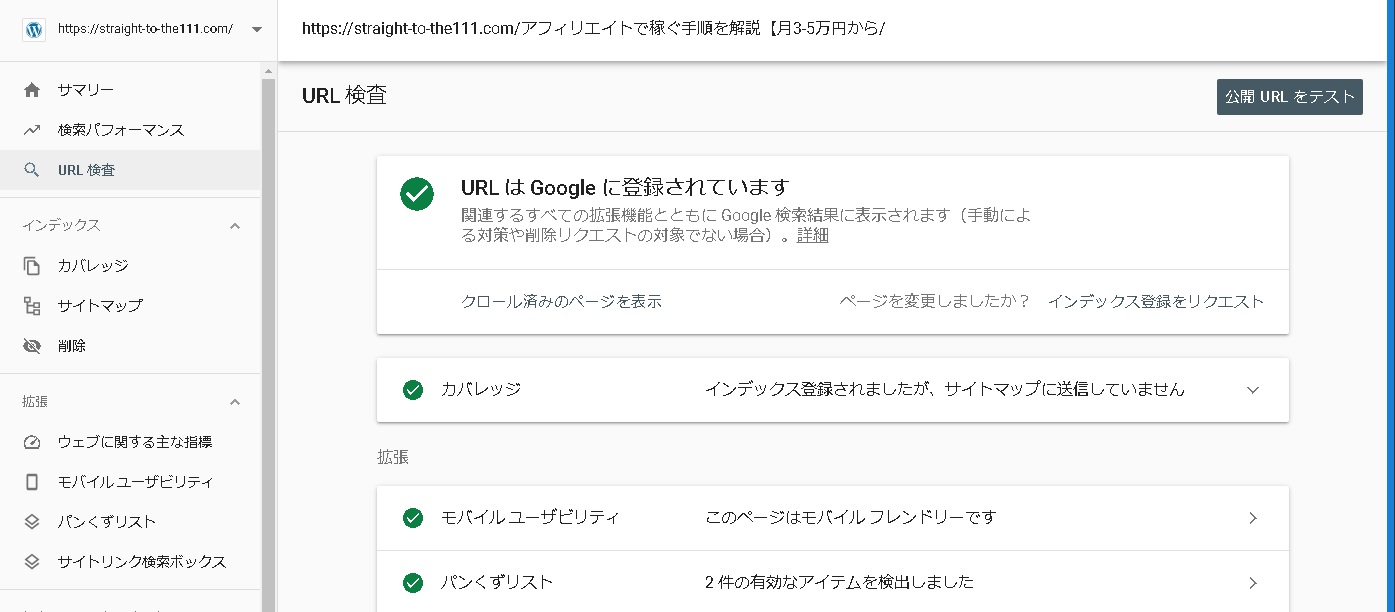This screenshot has width=1395, height=612.
Task: Click the phone icon for モバイル ユーザビリティ
Action: [x=32, y=482]
